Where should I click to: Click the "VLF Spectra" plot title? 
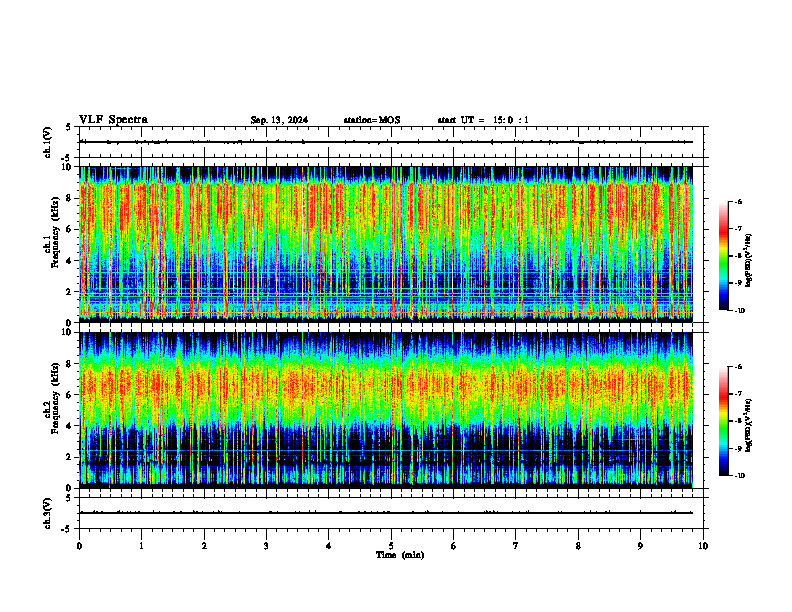[113, 120]
